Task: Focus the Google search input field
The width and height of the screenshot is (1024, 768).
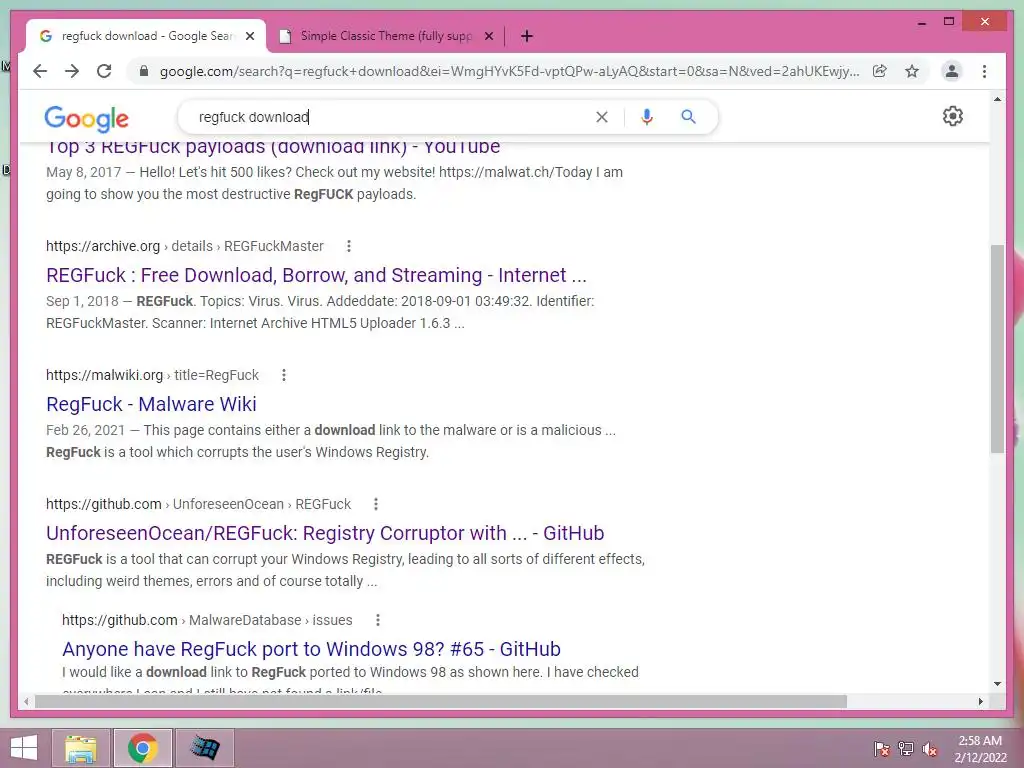Action: tap(392, 117)
